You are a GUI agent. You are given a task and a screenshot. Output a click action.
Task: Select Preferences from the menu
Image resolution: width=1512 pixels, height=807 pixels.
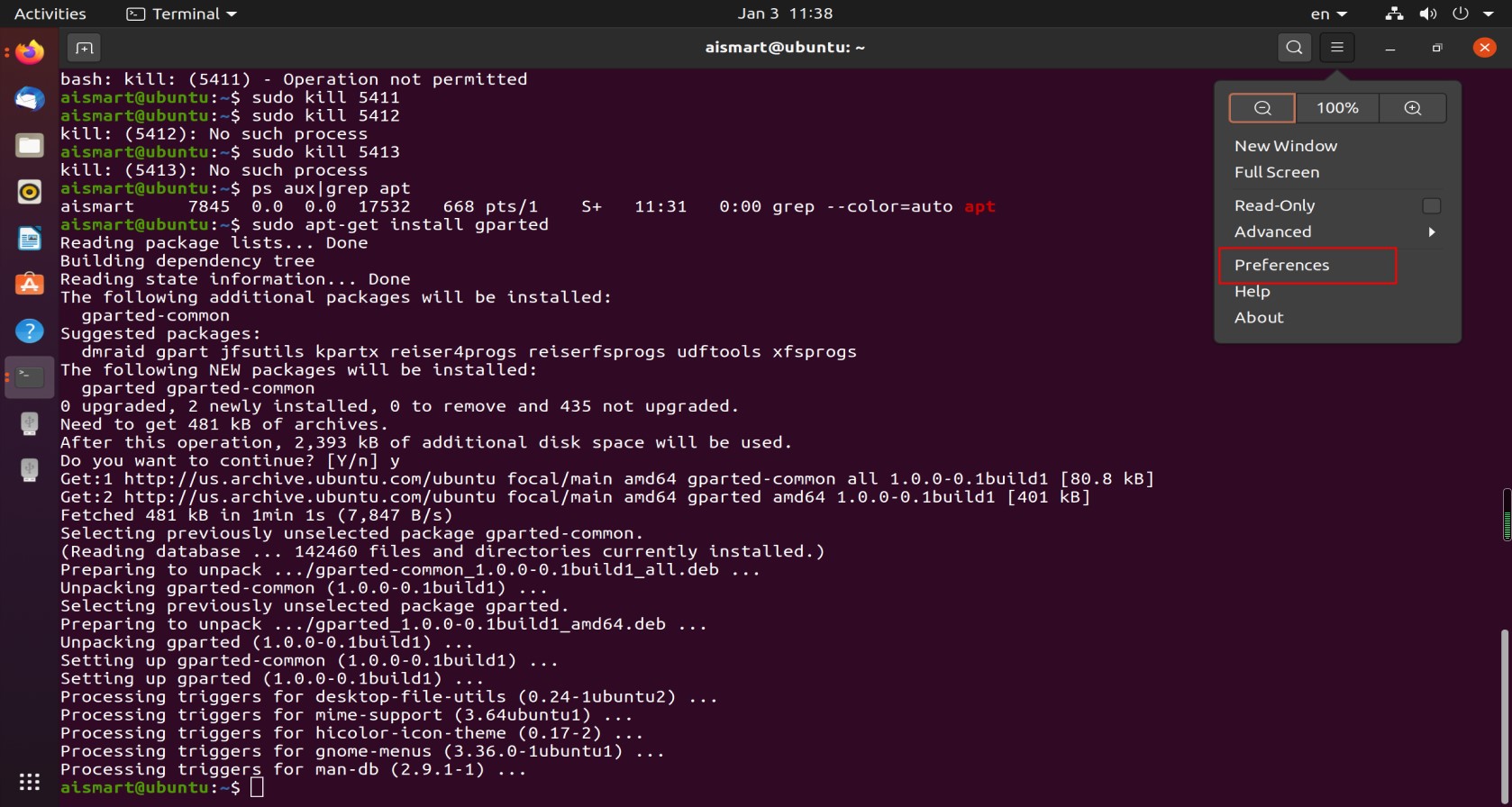coord(1307,265)
